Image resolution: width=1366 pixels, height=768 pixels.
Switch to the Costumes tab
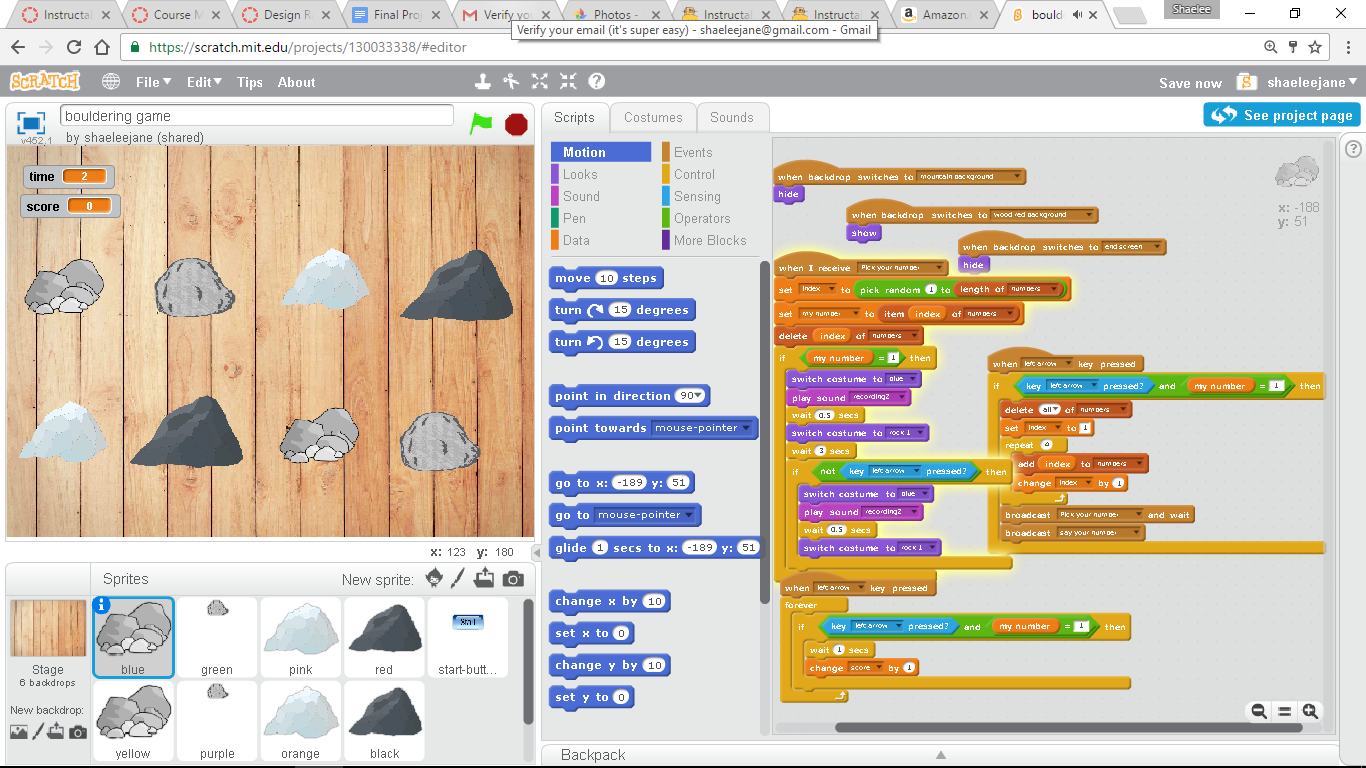point(653,117)
